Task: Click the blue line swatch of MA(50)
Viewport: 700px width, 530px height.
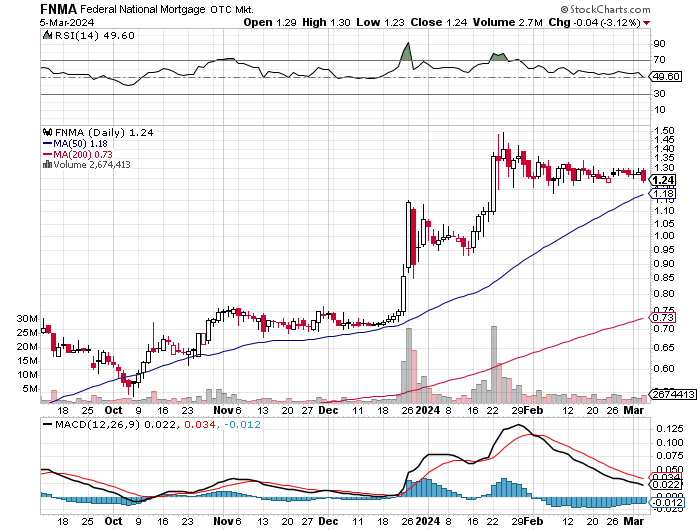Action: [x=47, y=143]
